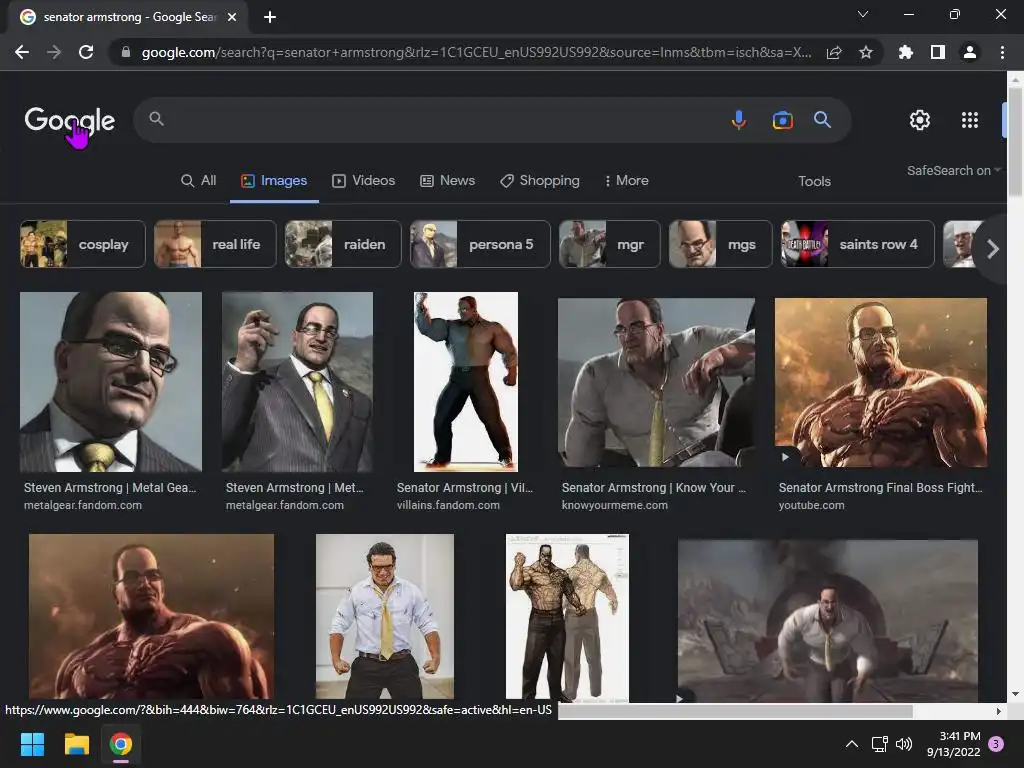Open the image search Tools
1024x768 pixels.
click(x=814, y=182)
